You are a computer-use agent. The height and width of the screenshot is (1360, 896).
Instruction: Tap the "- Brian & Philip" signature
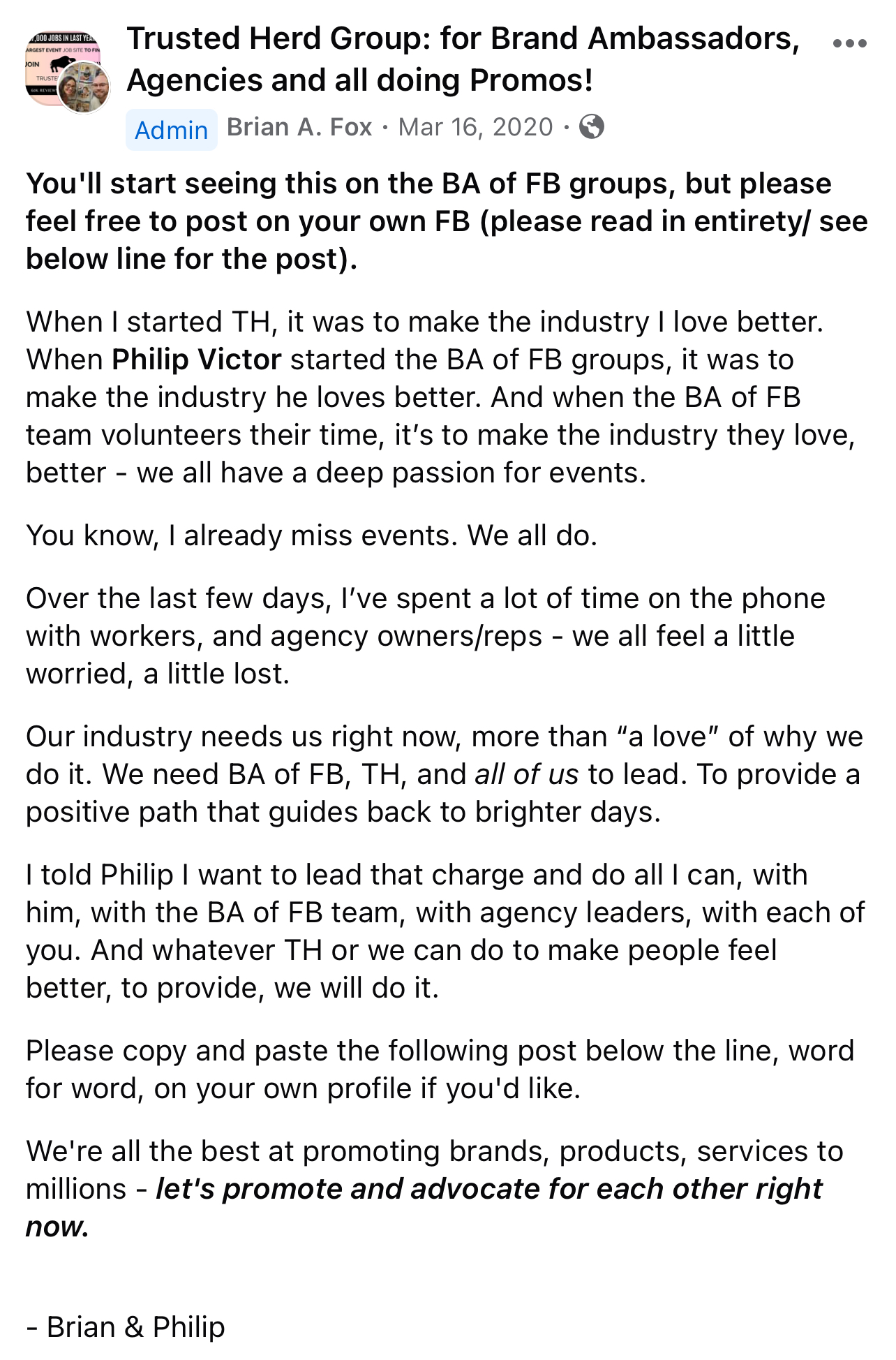[126, 1327]
